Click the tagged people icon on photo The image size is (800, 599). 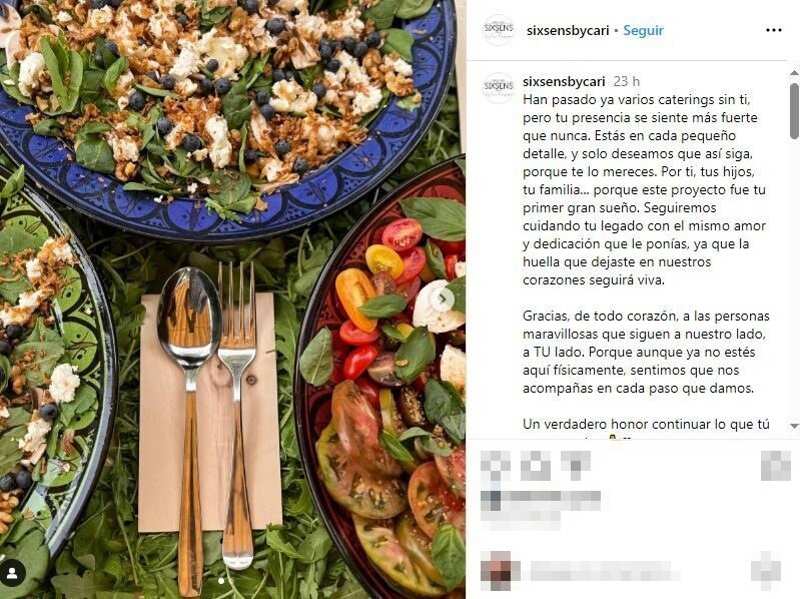[12, 573]
